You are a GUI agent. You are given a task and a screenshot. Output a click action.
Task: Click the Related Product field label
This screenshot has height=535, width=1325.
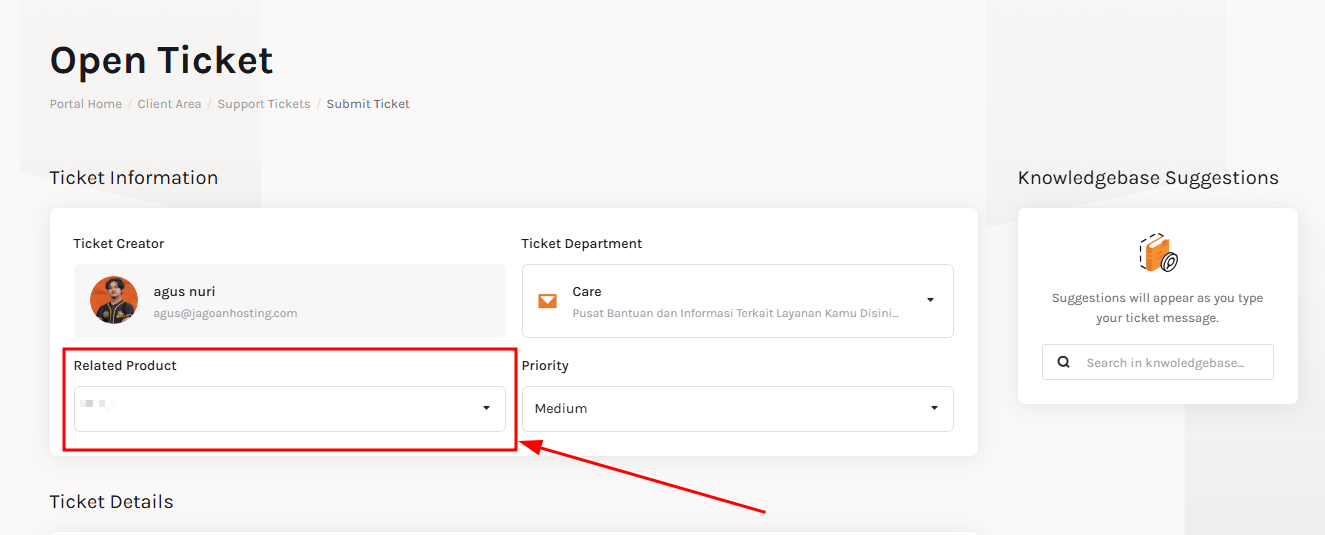[x=125, y=366]
